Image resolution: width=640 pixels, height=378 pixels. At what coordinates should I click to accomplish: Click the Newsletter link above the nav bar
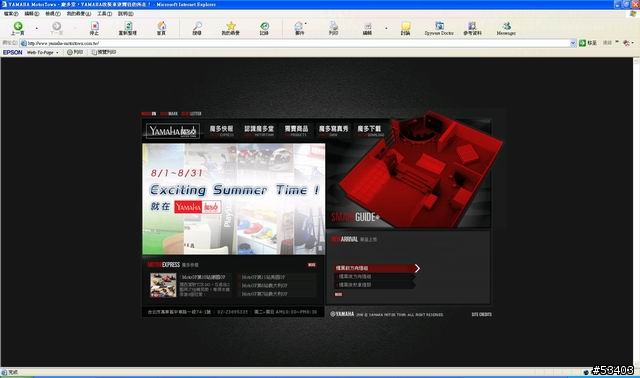point(191,113)
